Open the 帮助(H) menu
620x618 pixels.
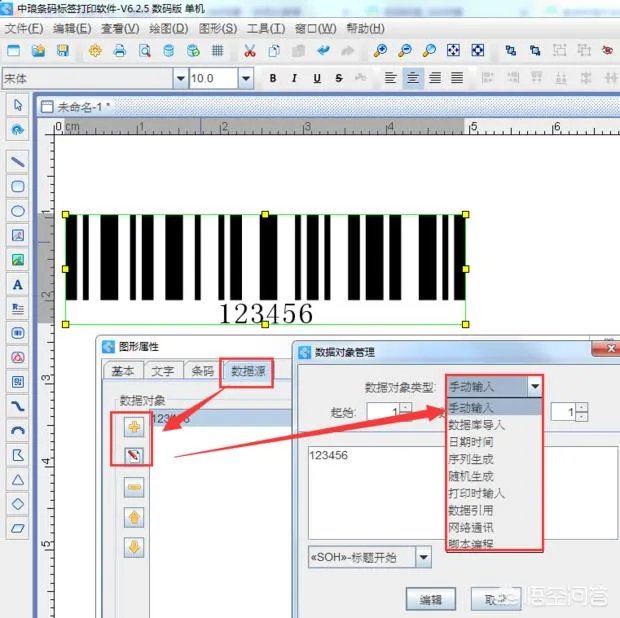pos(365,28)
